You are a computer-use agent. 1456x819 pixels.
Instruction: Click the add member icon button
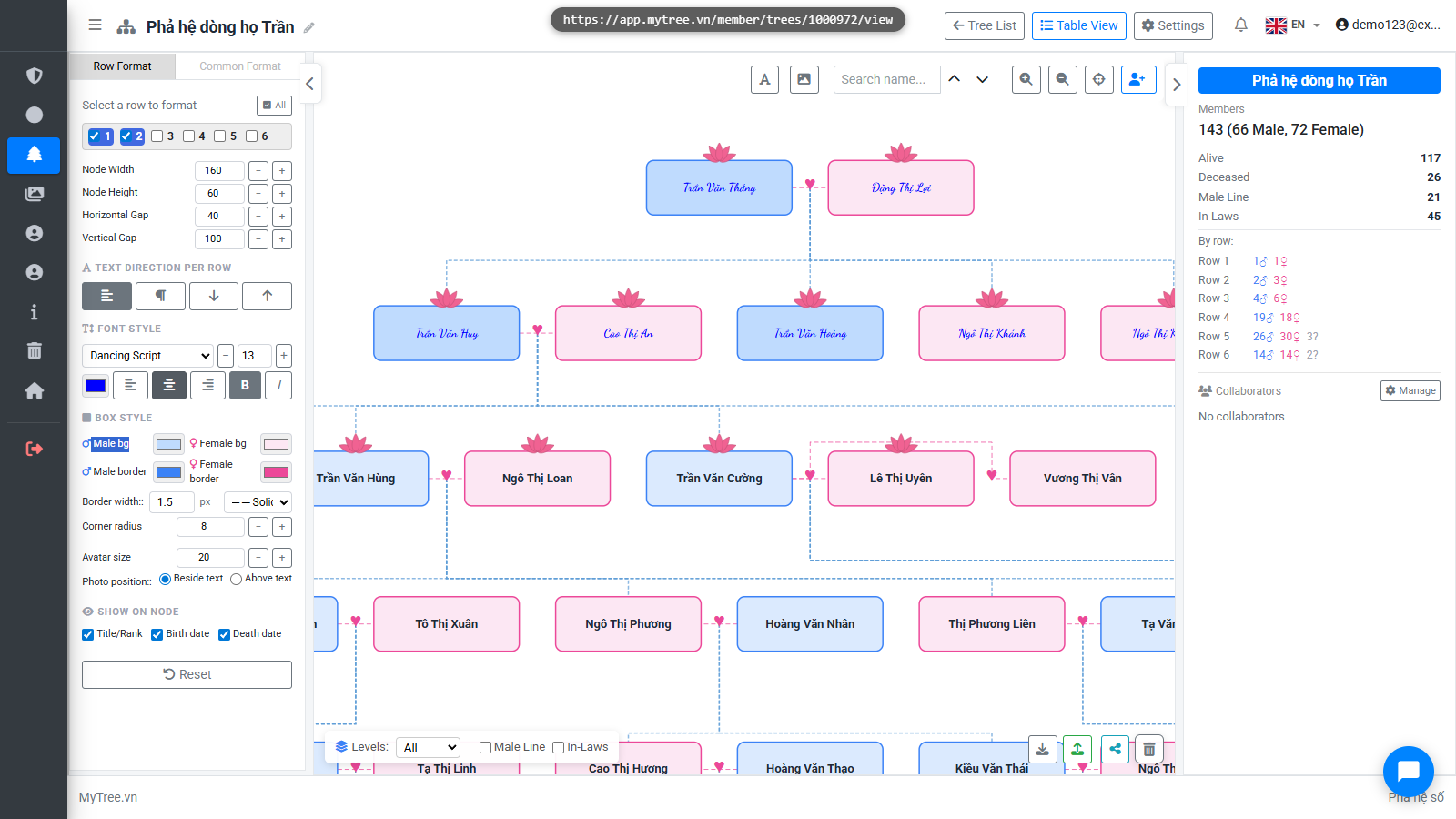click(1138, 79)
